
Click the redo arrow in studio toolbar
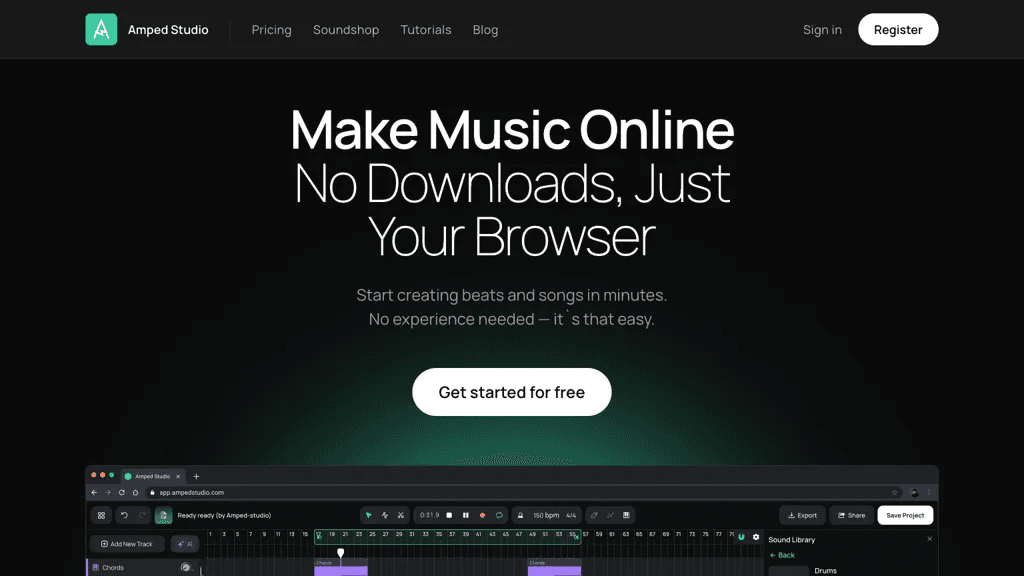pyautogui.click(x=142, y=515)
